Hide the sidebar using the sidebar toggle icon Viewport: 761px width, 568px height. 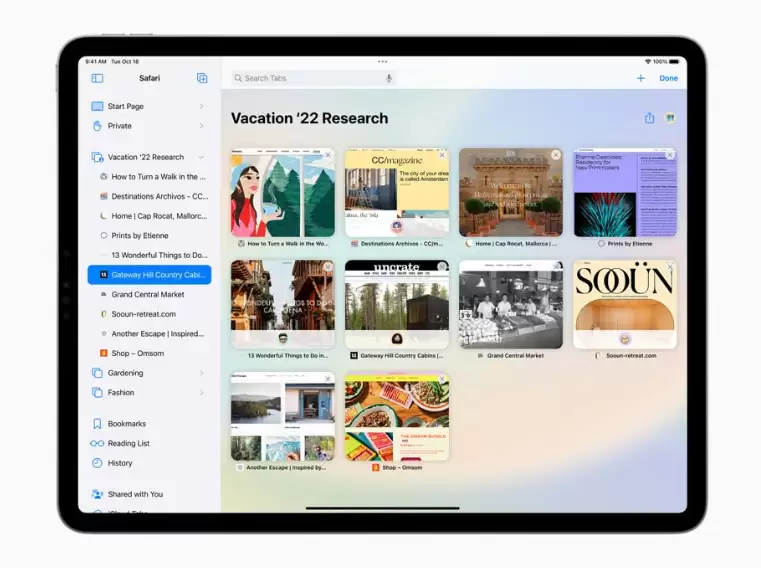97,78
